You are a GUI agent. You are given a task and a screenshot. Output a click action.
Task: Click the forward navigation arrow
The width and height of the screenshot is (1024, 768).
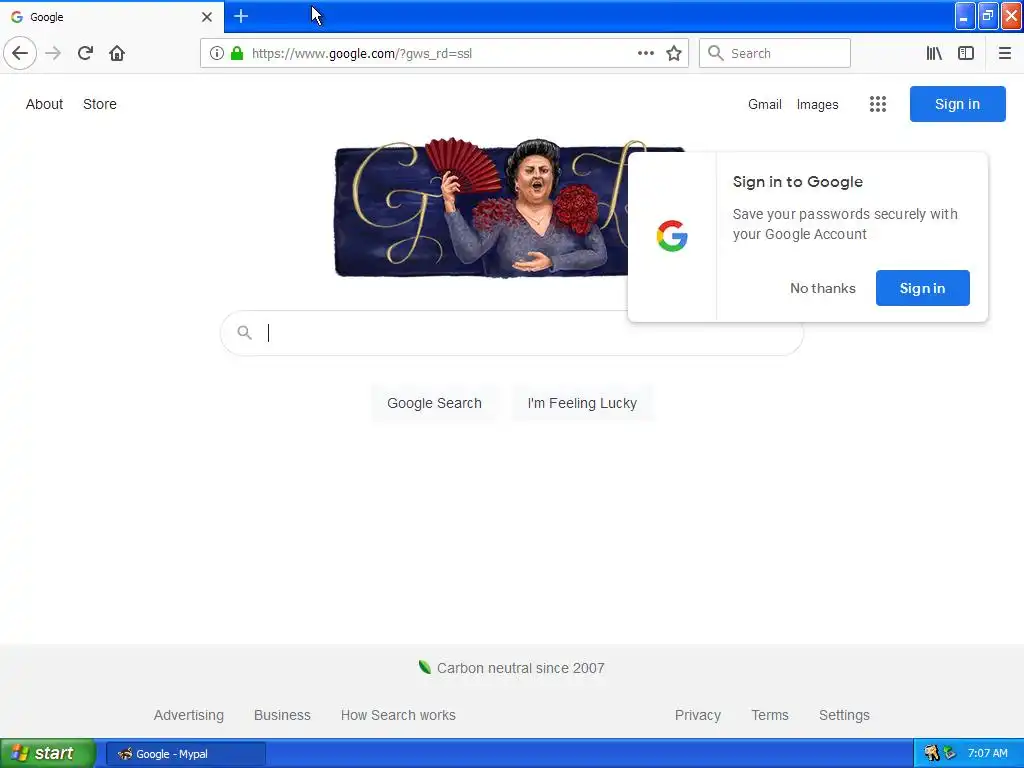pyautogui.click(x=53, y=53)
